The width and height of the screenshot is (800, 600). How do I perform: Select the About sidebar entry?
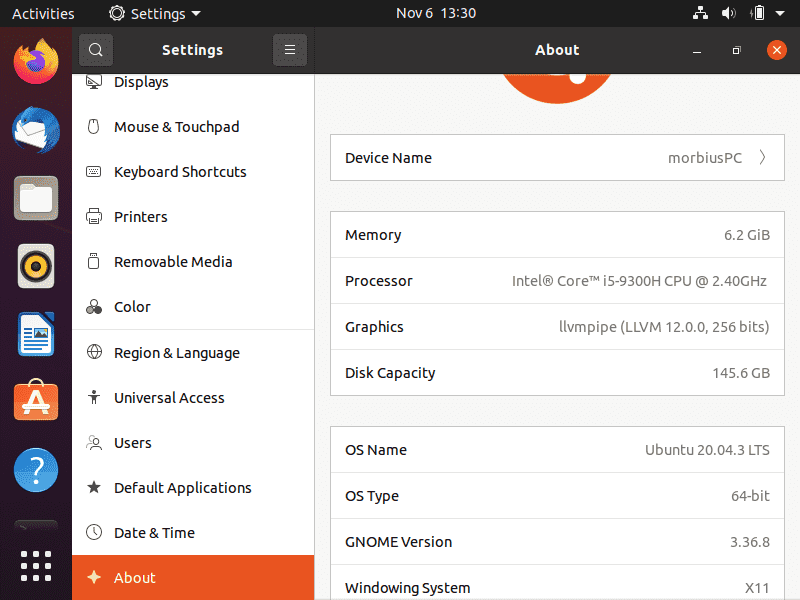[x=193, y=577]
